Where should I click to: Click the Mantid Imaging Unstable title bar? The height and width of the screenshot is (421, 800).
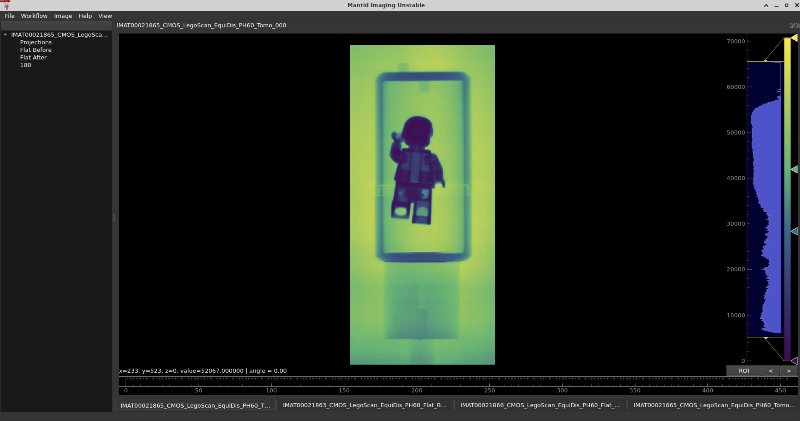pyautogui.click(x=386, y=5)
